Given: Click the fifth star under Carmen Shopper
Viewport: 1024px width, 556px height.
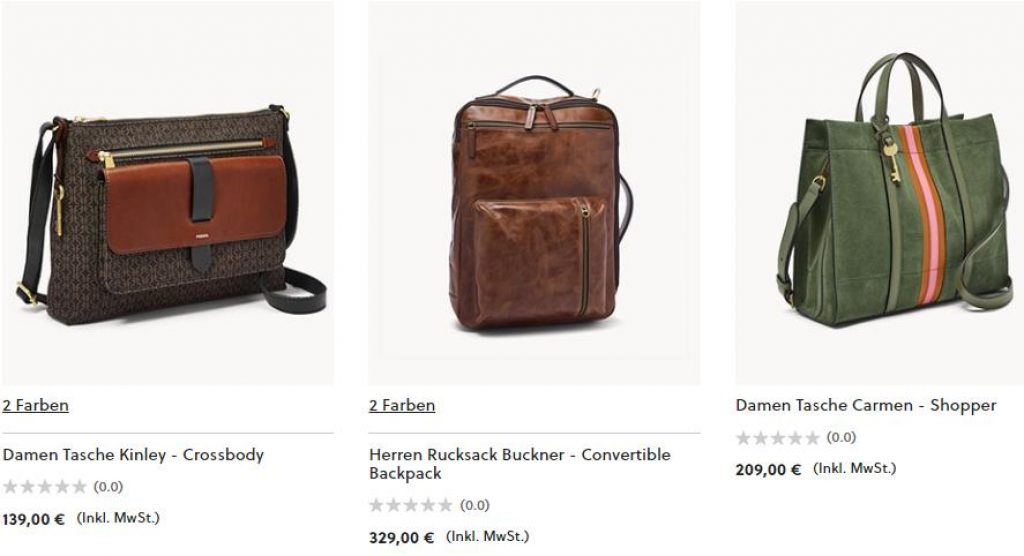Looking at the screenshot, I should [x=812, y=438].
